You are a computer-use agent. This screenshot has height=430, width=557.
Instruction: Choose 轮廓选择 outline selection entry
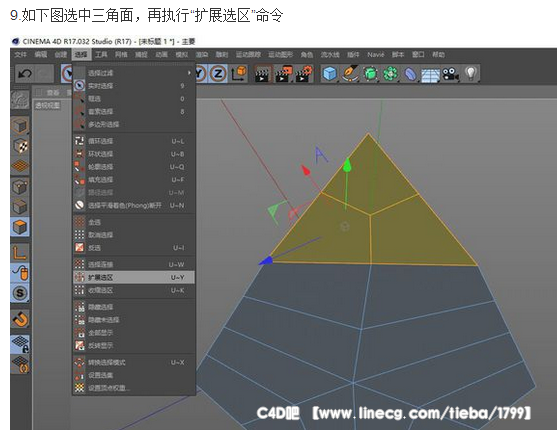click(x=134, y=167)
